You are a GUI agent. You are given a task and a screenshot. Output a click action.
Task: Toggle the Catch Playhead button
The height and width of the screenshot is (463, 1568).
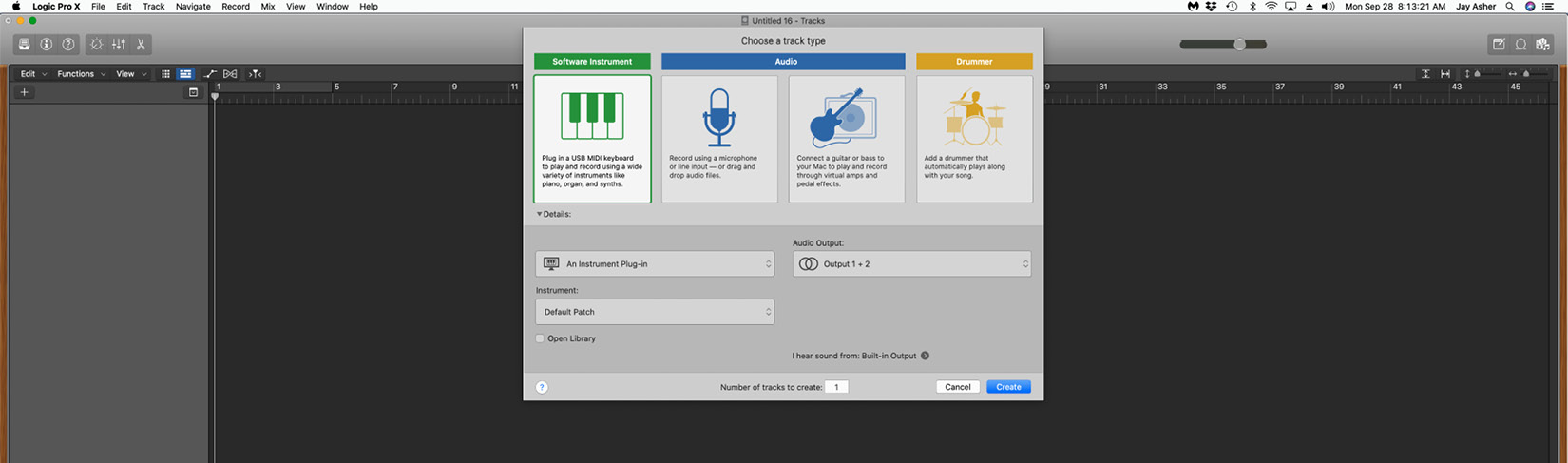coord(255,74)
